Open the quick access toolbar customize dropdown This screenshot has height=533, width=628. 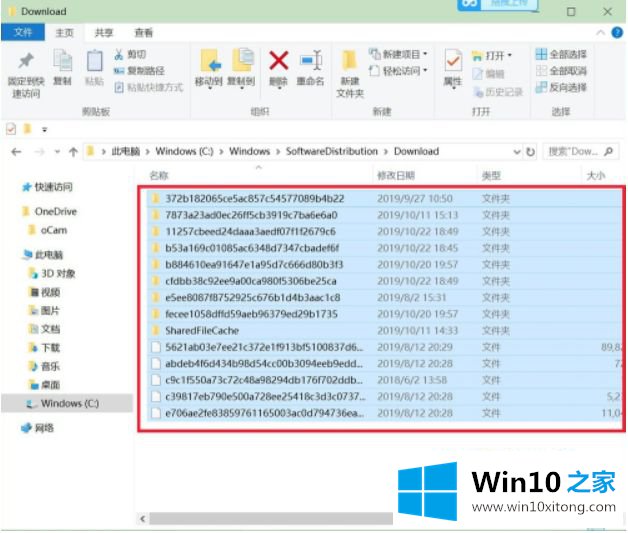click(x=44, y=129)
